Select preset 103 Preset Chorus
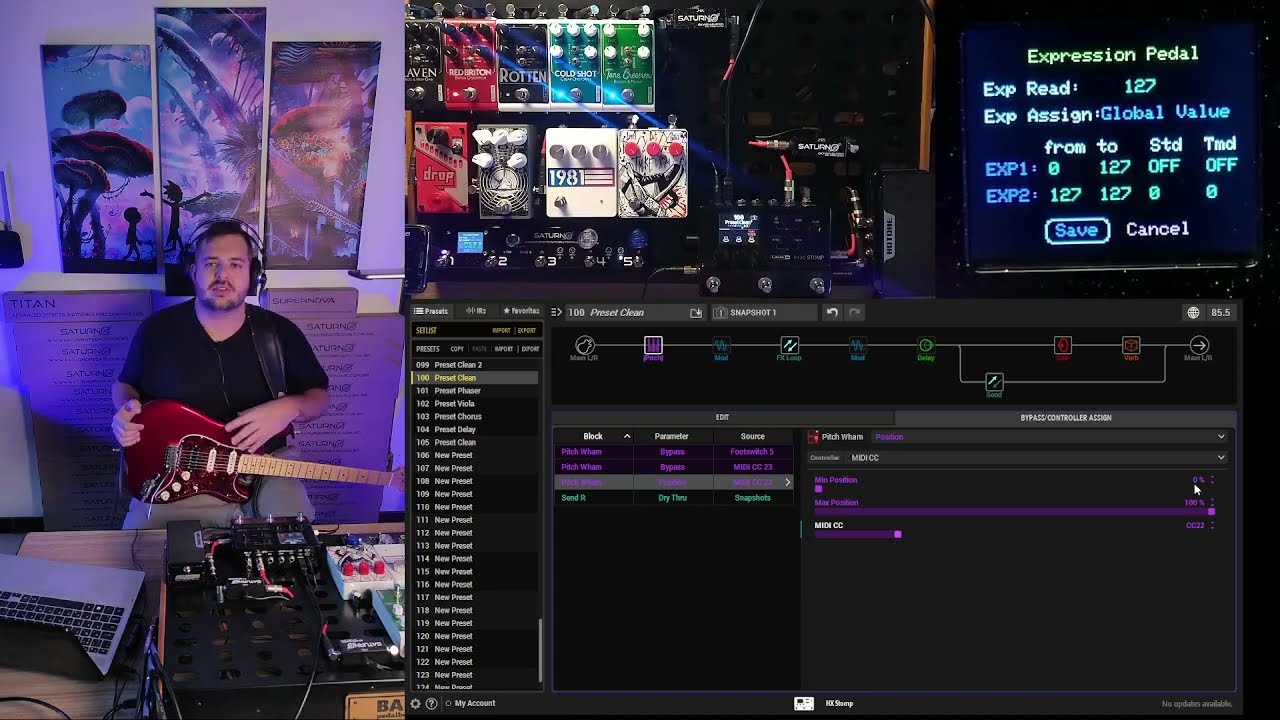Viewport: 1280px width, 720px height. (475, 417)
